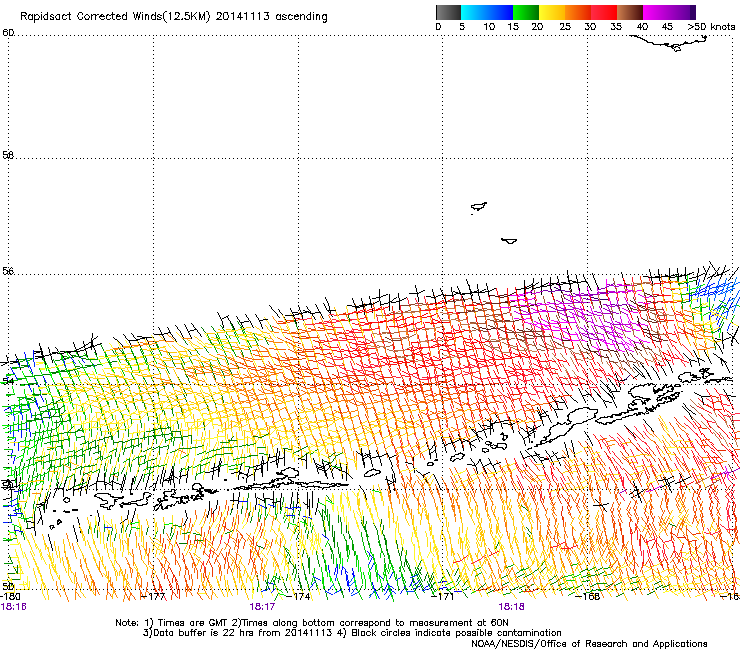Click the longitude label -177
This screenshot has height=650, width=740.
[x=153, y=596]
